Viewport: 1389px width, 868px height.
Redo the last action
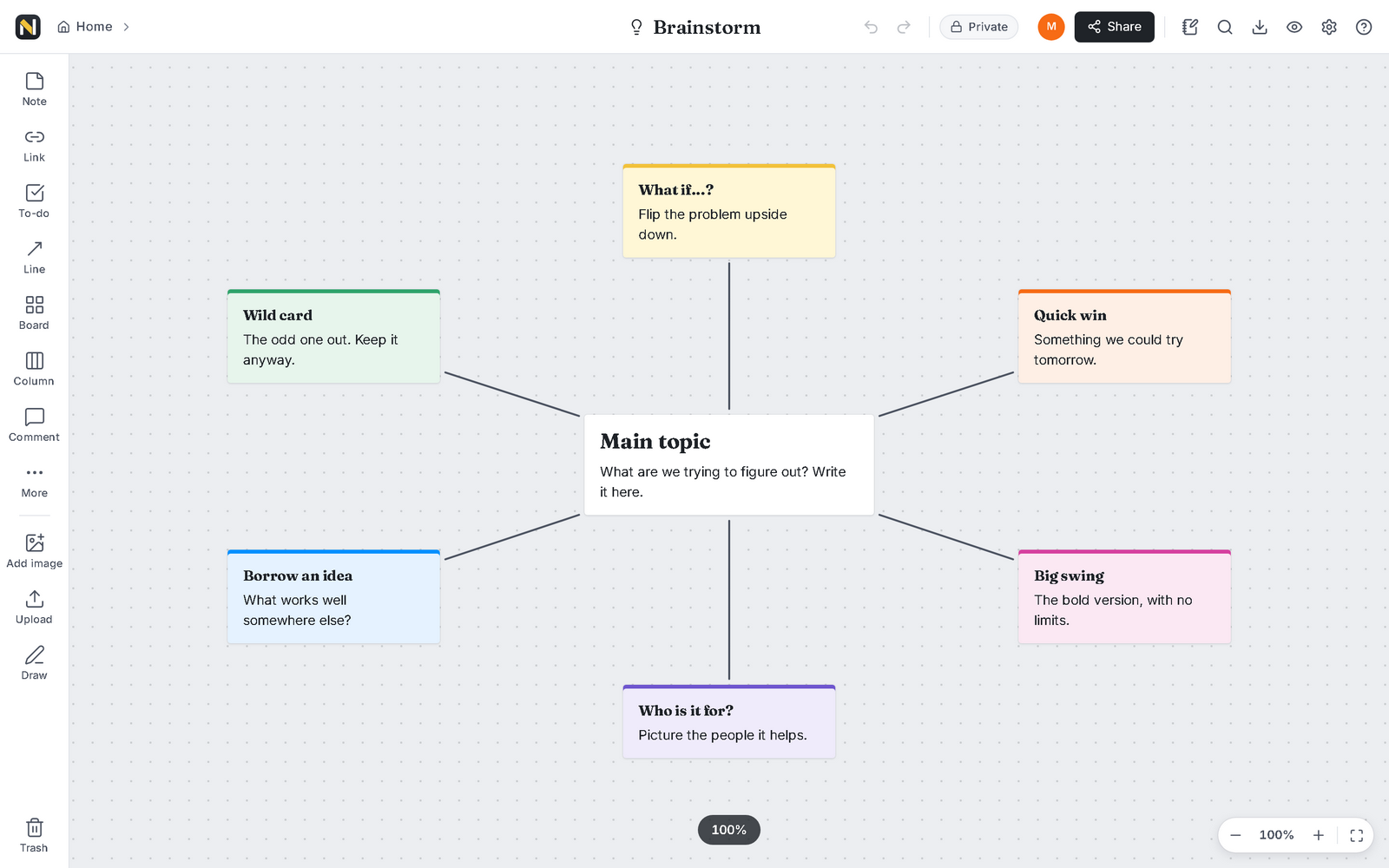904,27
